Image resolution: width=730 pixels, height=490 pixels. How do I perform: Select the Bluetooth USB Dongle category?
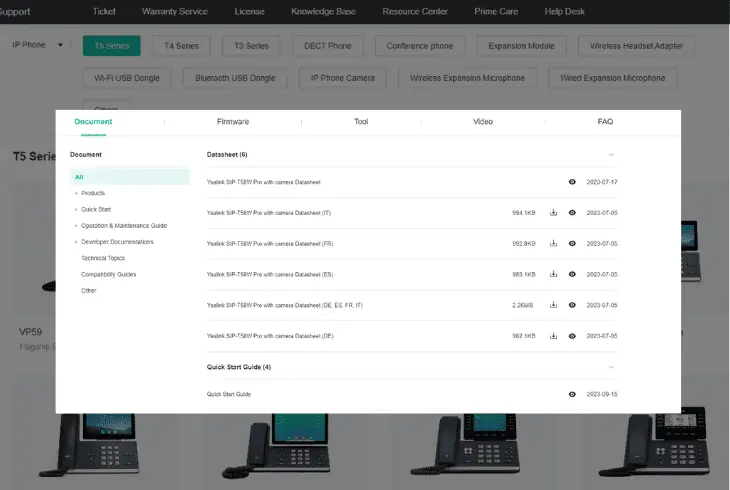click(235, 78)
